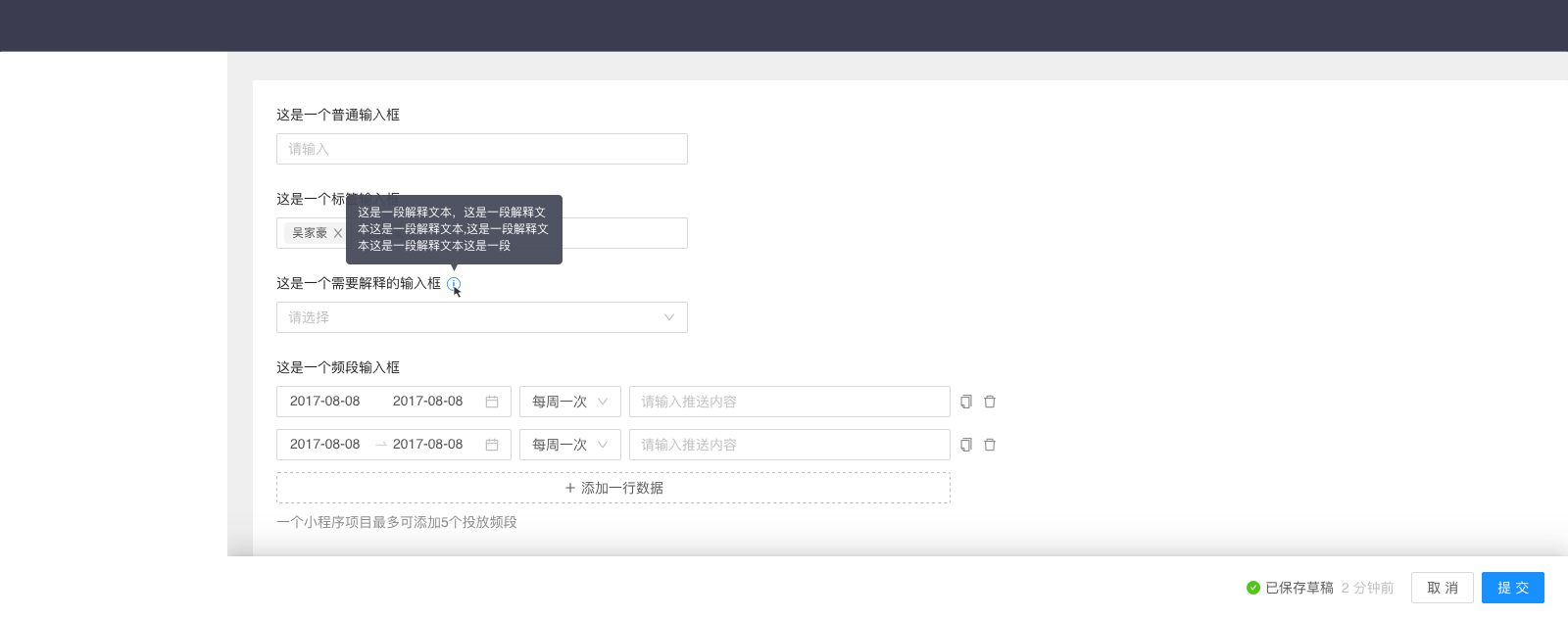The height and width of the screenshot is (619, 1568).
Task: Click label 这是一个普通输入框
Action: [x=338, y=115]
